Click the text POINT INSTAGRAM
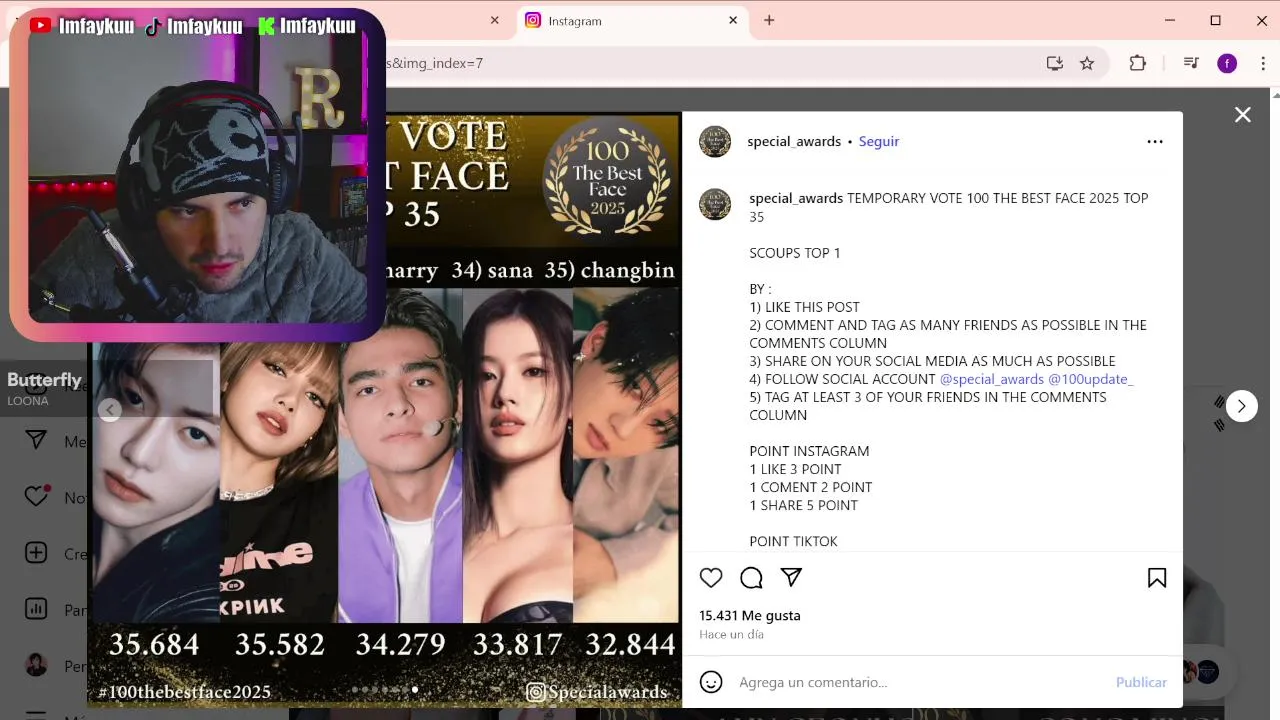The width and height of the screenshot is (1280, 720). tap(809, 451)
